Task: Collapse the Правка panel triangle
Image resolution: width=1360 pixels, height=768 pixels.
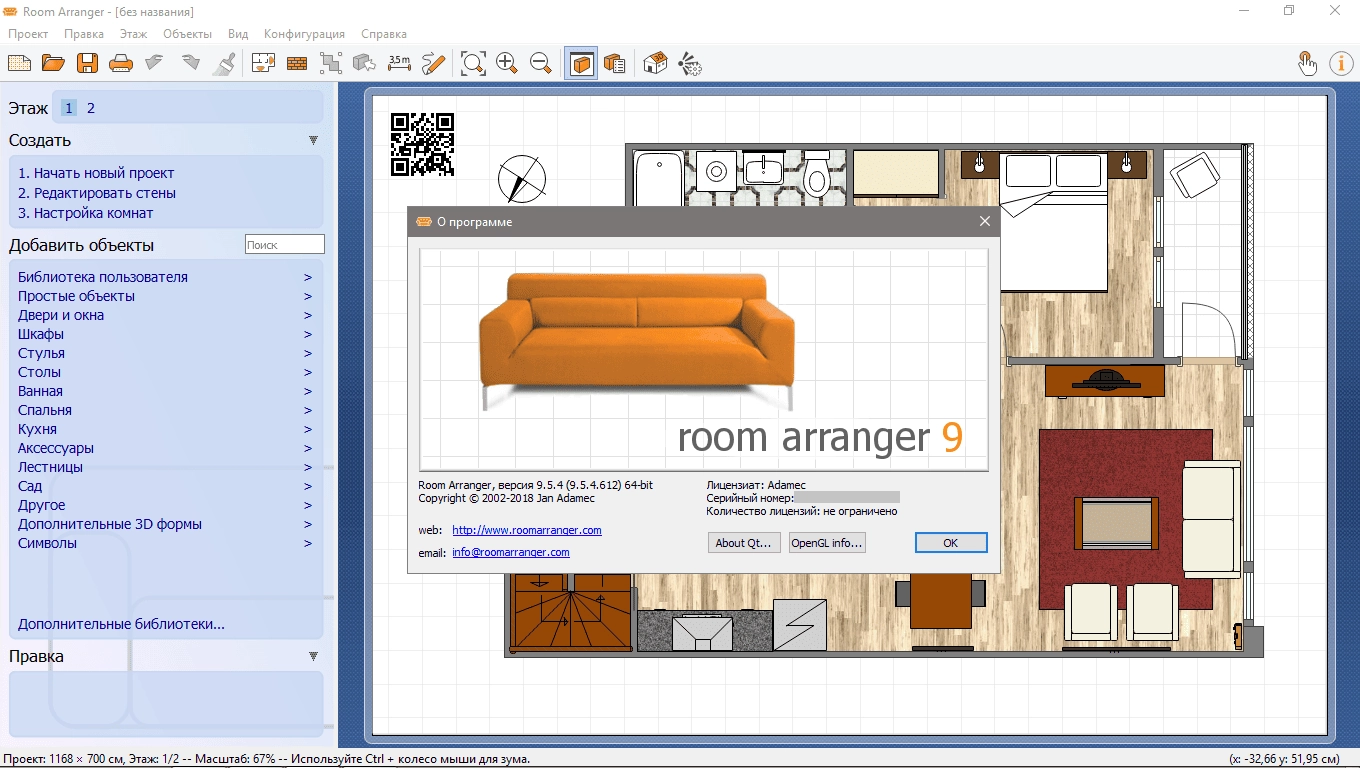Action: [x=313, y=657]
